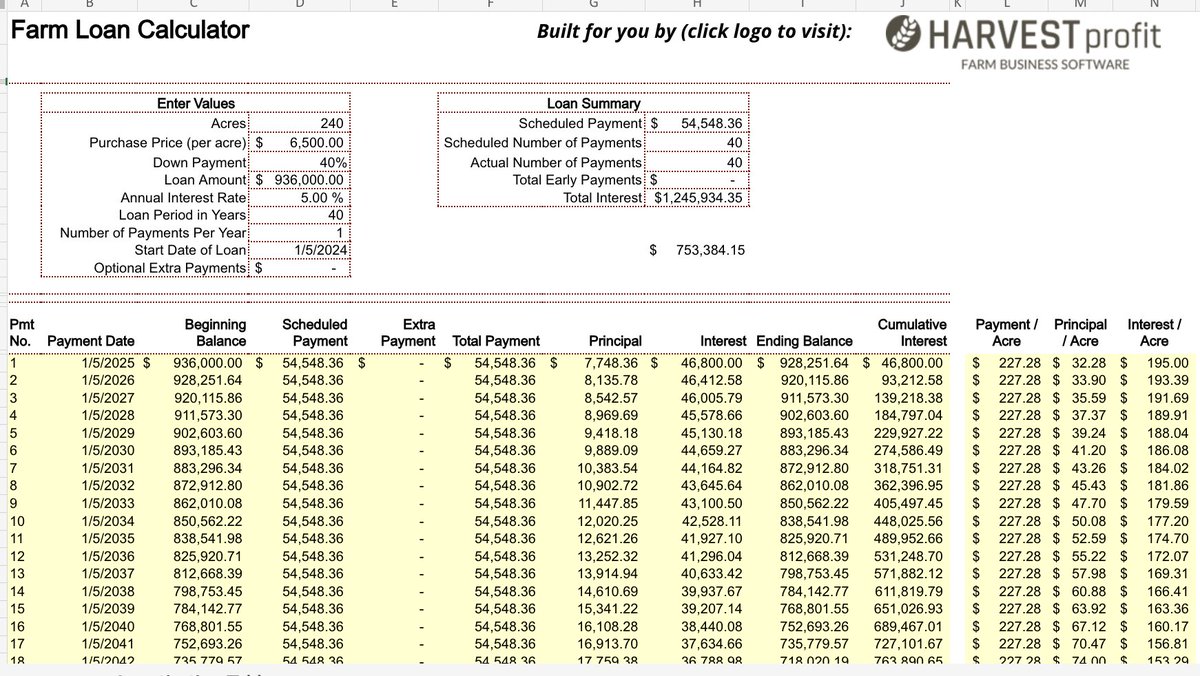The width and height of the screenshot is (1200, 676).
Task: Click the Enter Values header
Action: pyautogui.click(x=196, y=104)
